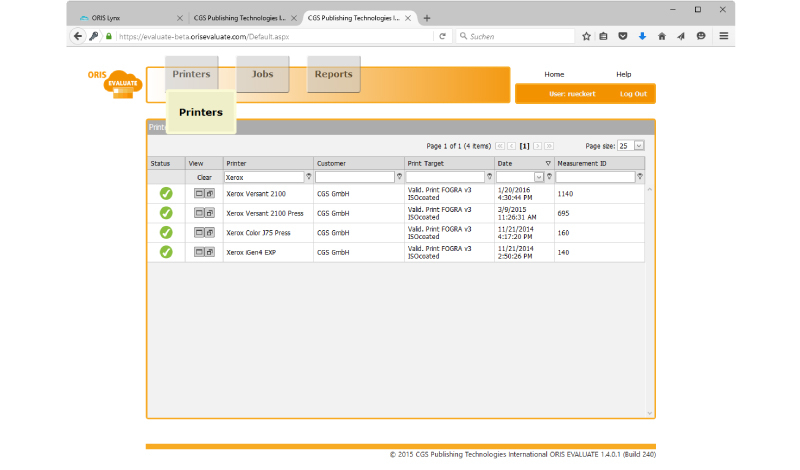Click the Pocket icon in the toolbar

pyautogui.click(x=622, y=36)
